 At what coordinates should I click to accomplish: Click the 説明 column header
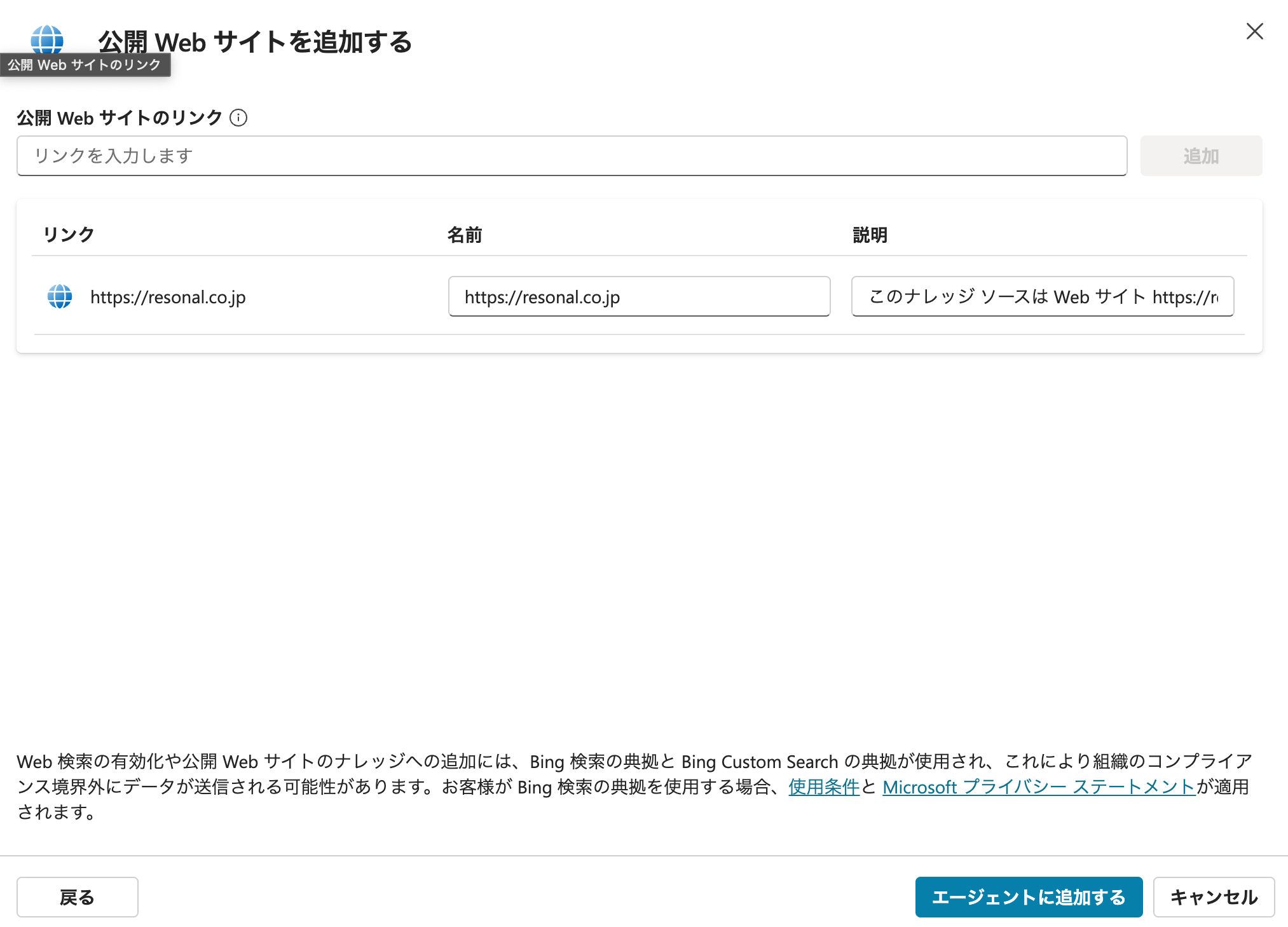[869, 235]
